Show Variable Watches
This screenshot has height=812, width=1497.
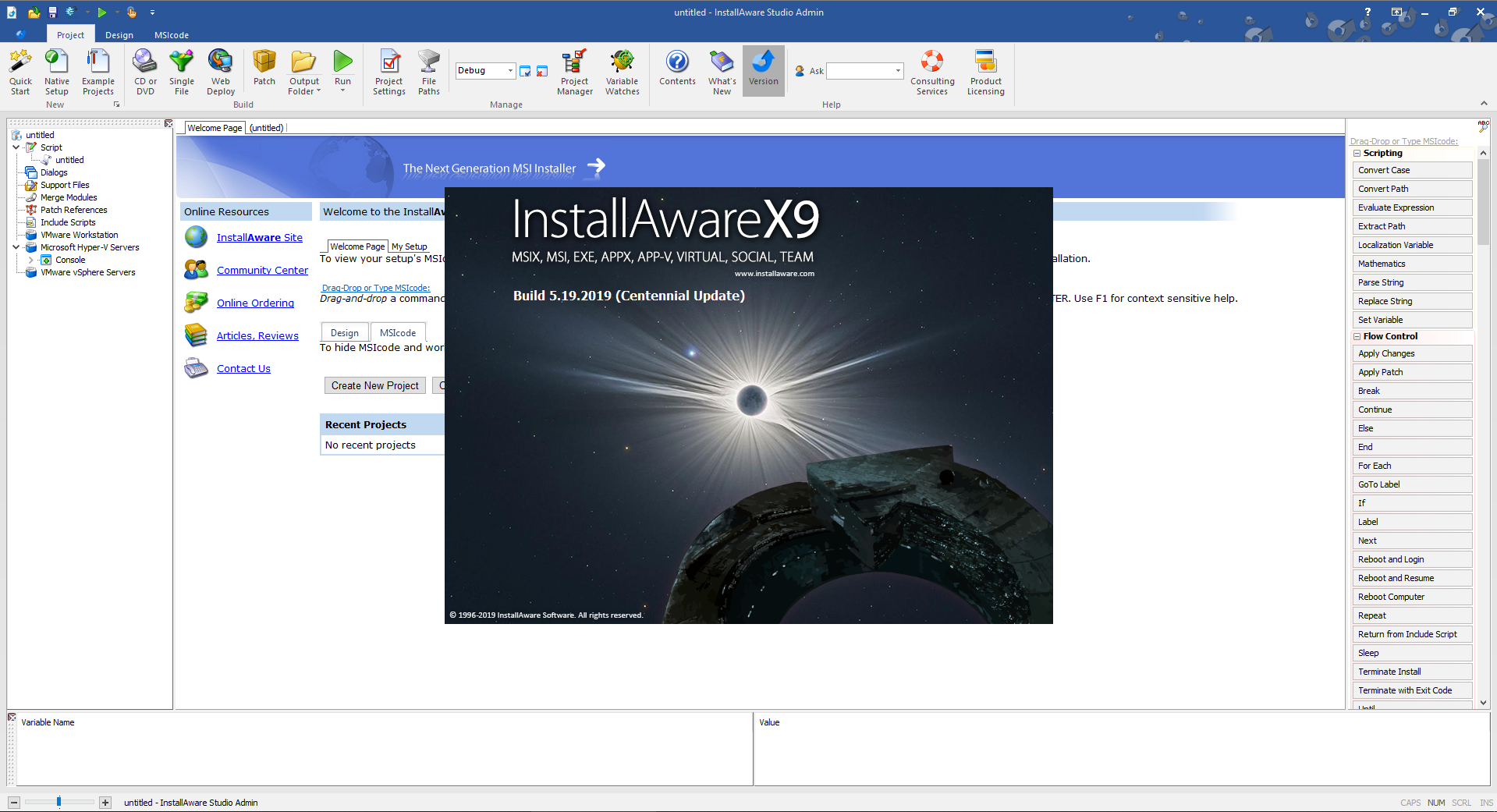coord(623,72)
